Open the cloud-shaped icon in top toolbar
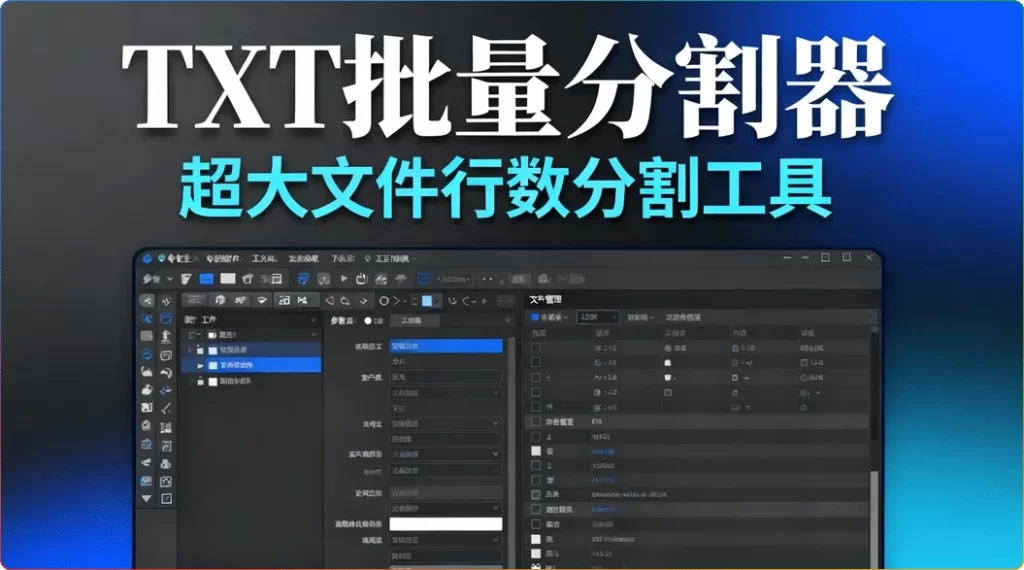Viewport: 1024px width, 570px height. tap(401, 279)
